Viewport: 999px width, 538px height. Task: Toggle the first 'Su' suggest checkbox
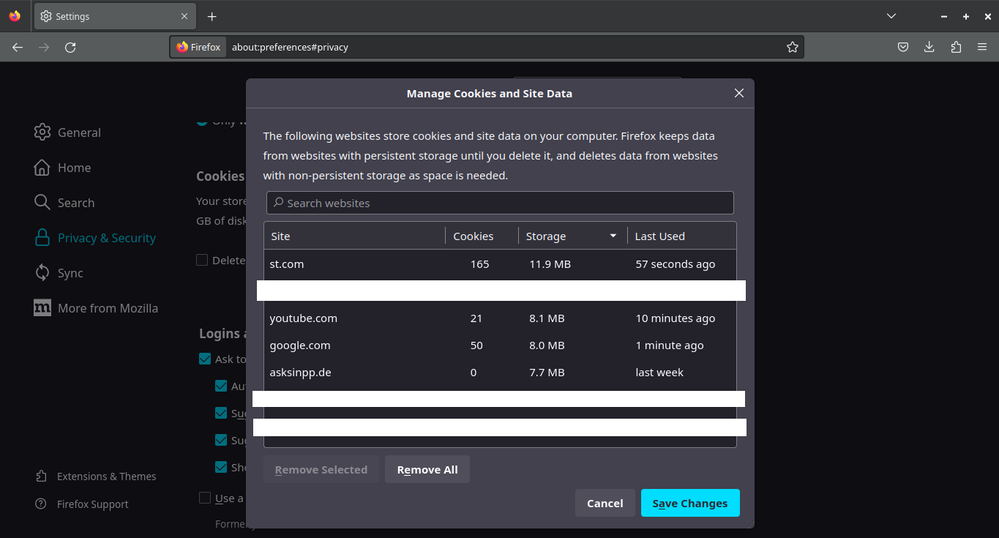[221, 413]
